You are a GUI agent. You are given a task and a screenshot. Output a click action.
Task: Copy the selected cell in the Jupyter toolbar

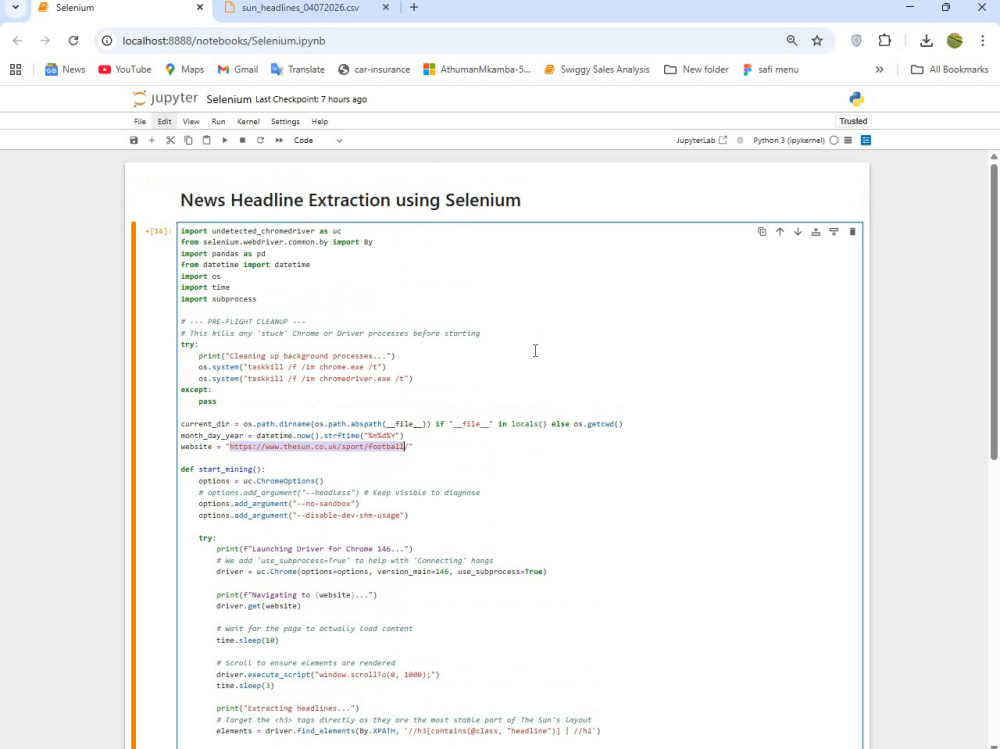click(188, 140)
